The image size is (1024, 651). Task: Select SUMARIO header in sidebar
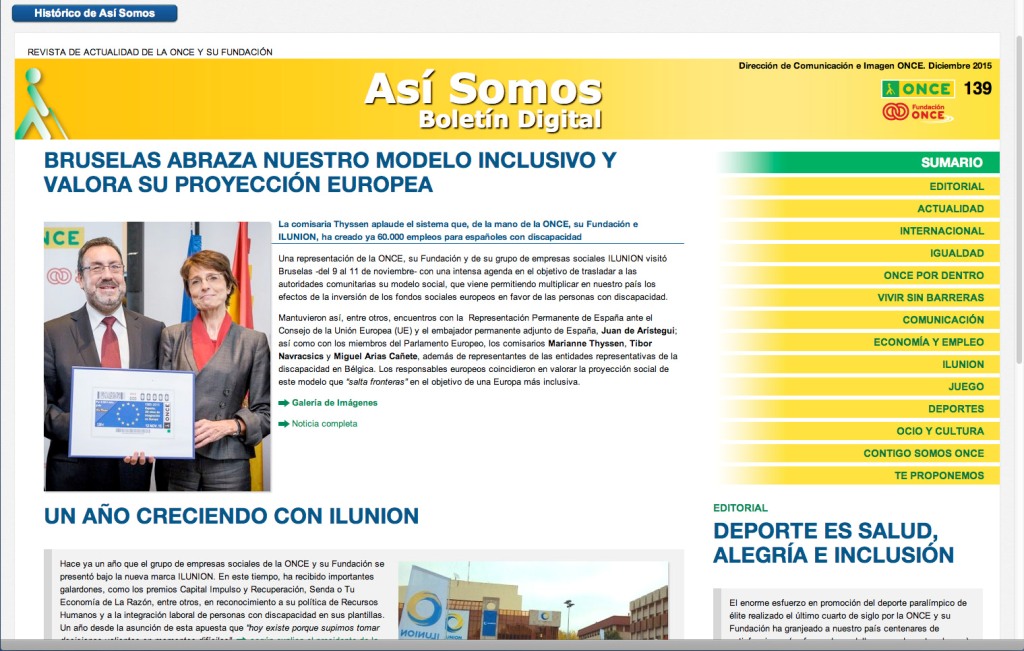pyautogui.click(x=859, y=163)
